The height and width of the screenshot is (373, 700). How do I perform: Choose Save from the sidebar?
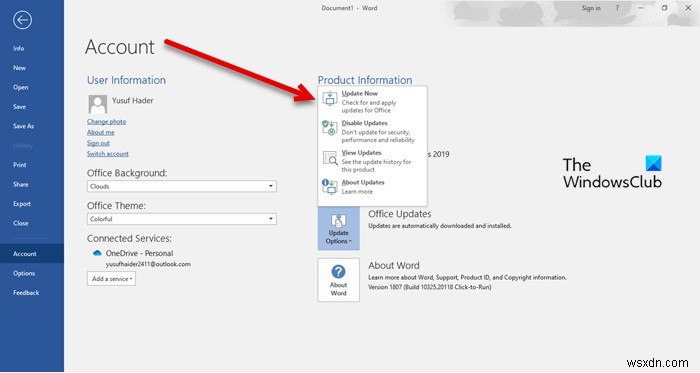point(19,107)
